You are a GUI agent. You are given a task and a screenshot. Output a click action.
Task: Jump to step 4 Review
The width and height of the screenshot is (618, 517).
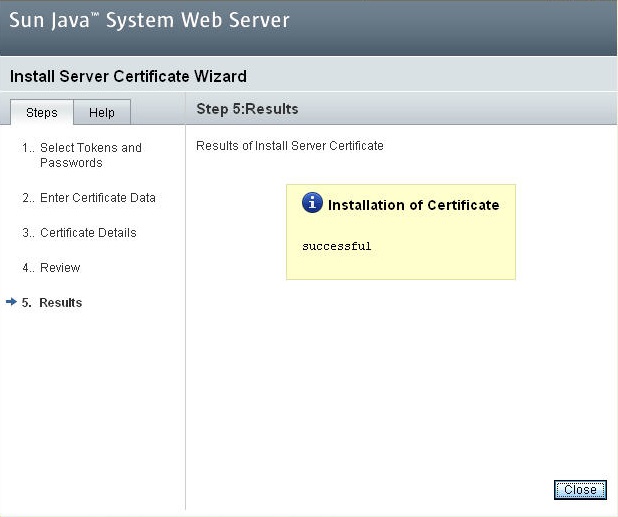tap(60, 268)
